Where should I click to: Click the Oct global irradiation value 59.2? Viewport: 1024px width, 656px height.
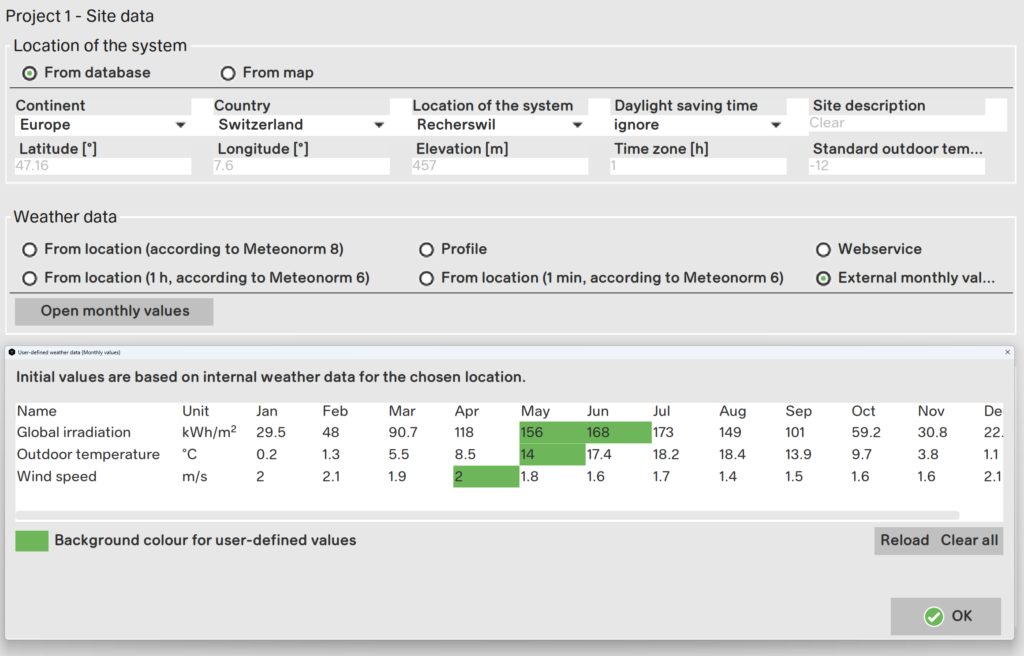tap(866, 433)
